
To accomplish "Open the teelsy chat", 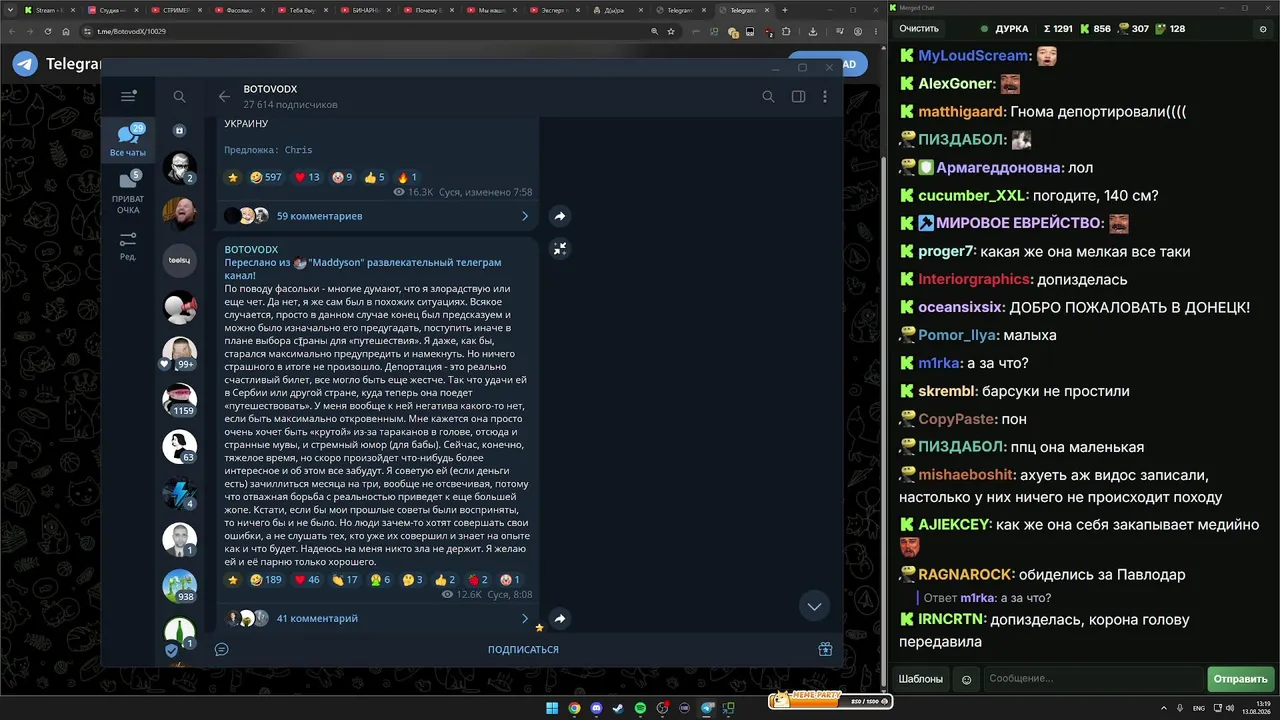I will [180, 260].
